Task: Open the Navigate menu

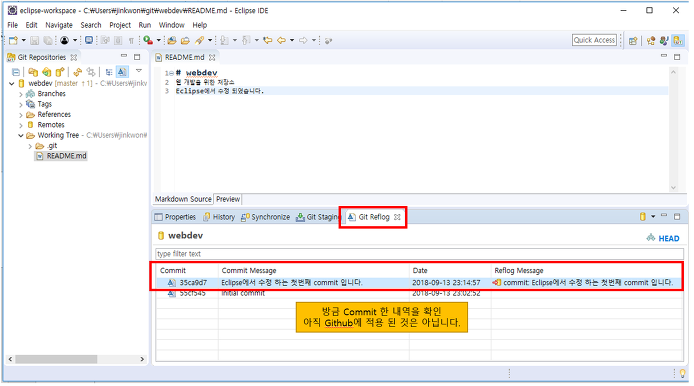Action: [x=59, y=25]
